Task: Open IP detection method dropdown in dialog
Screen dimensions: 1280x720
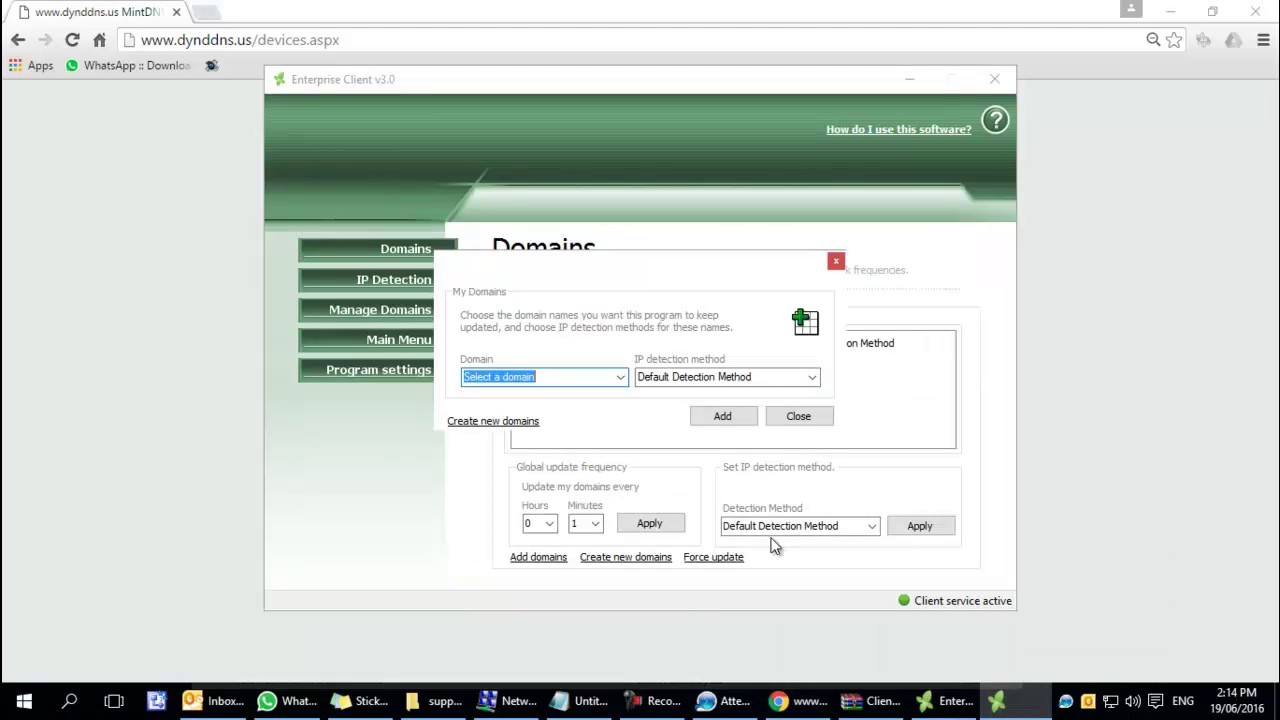Action: click(x=727, y=377)
